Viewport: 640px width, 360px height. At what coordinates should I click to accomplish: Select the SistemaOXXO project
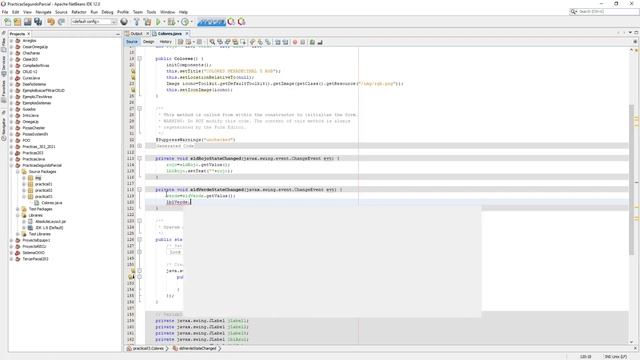click(33, 253)
